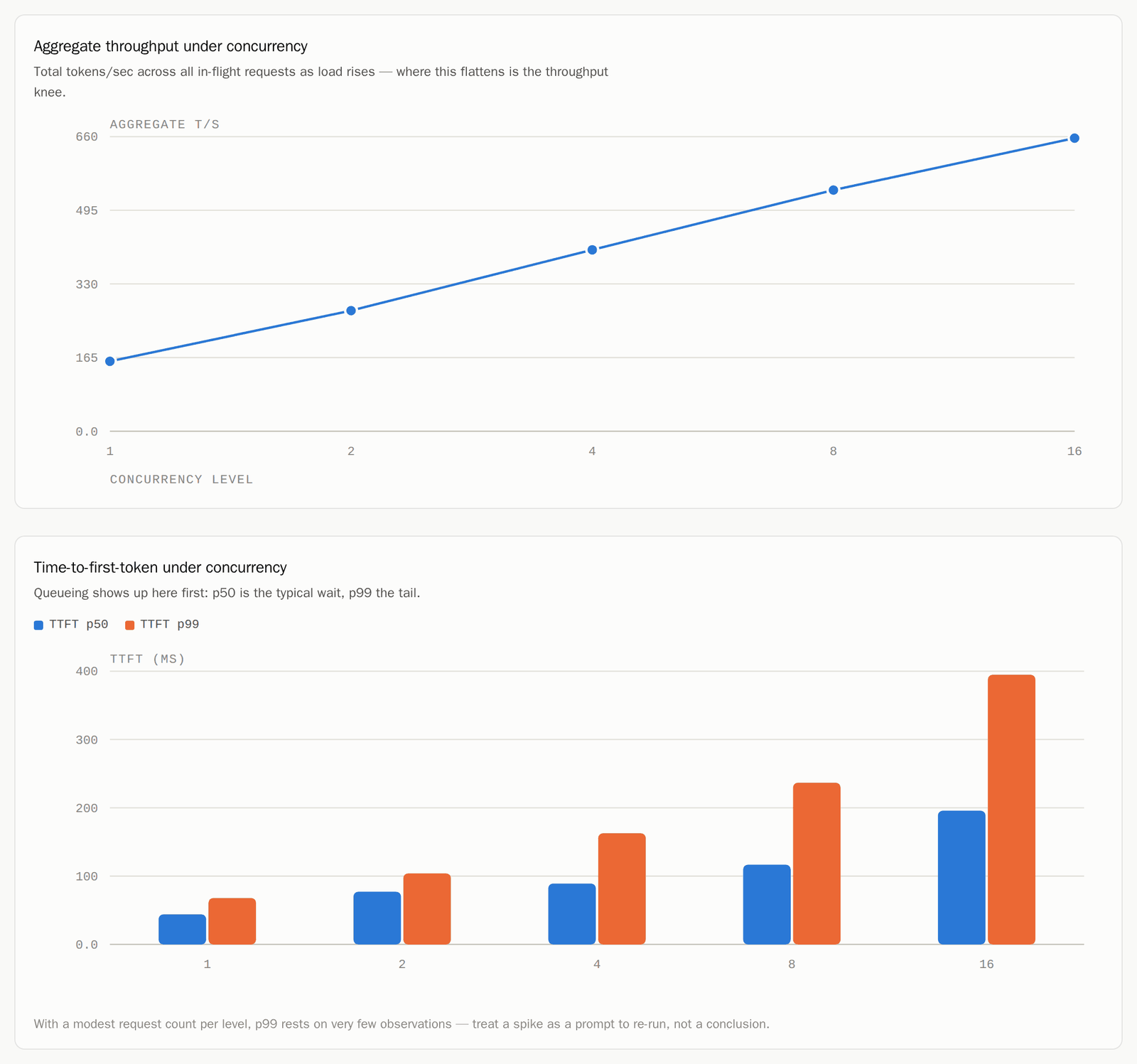This screenshot has height=1064, width=1137.
Task: Click the blue p50 legend swatch
Action: point(38,625)
